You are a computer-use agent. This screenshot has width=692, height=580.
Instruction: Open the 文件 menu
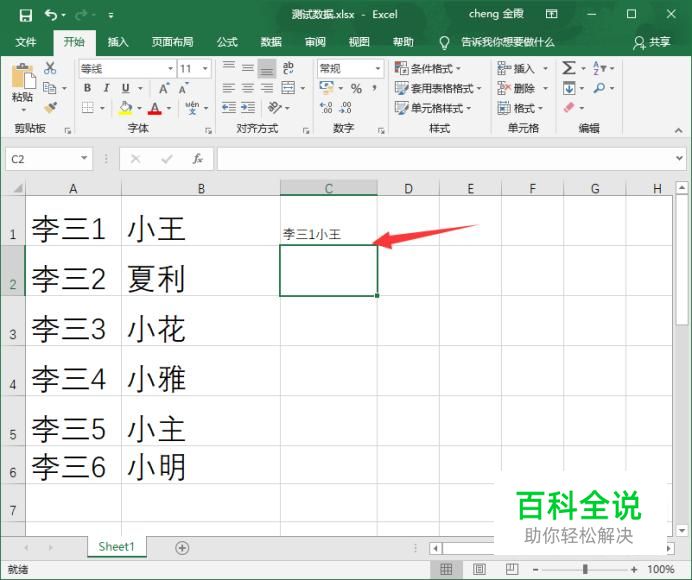(26, 42)
